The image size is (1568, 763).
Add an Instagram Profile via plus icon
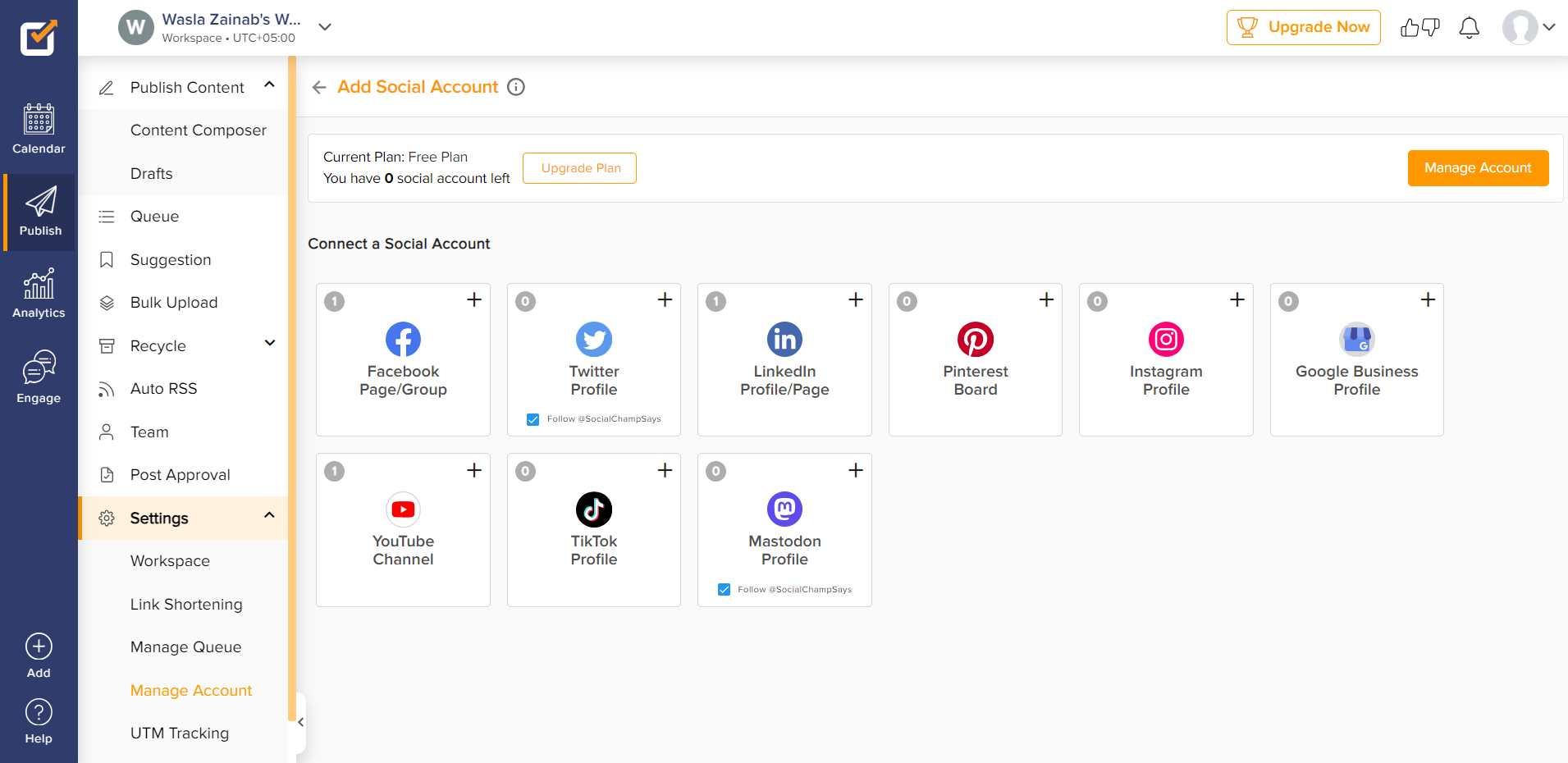tap(1237, 299)
